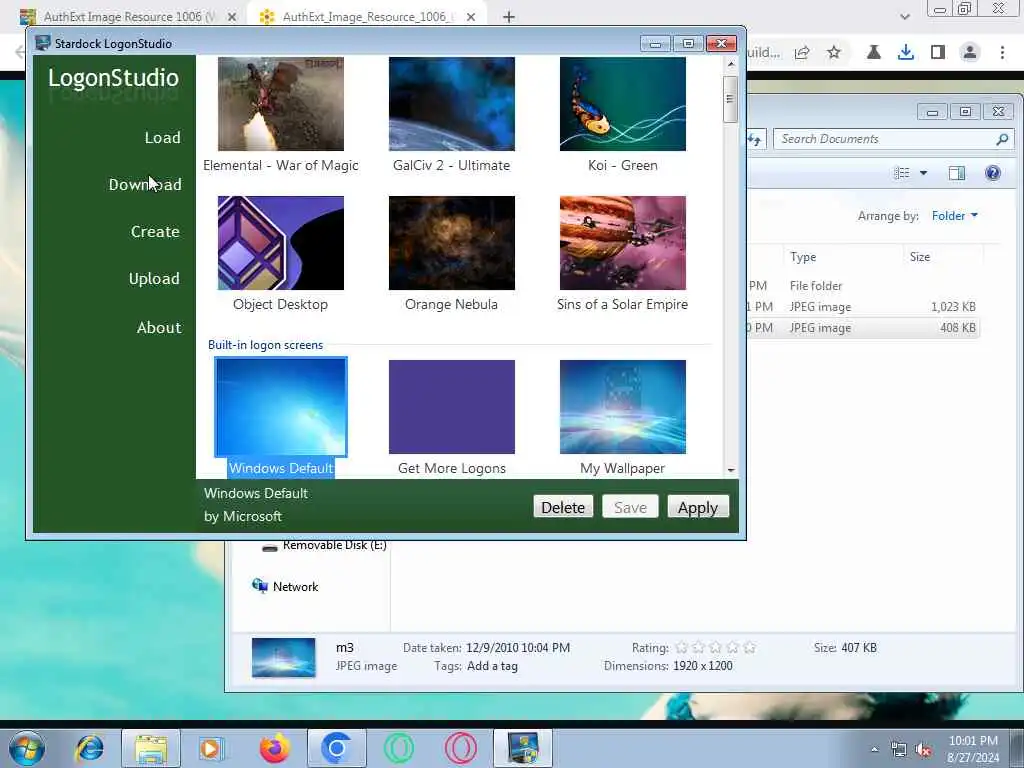Viewport: 1024px width, 768px height.
Task: Open the browser downloads icon
Action: coord(906,53)
